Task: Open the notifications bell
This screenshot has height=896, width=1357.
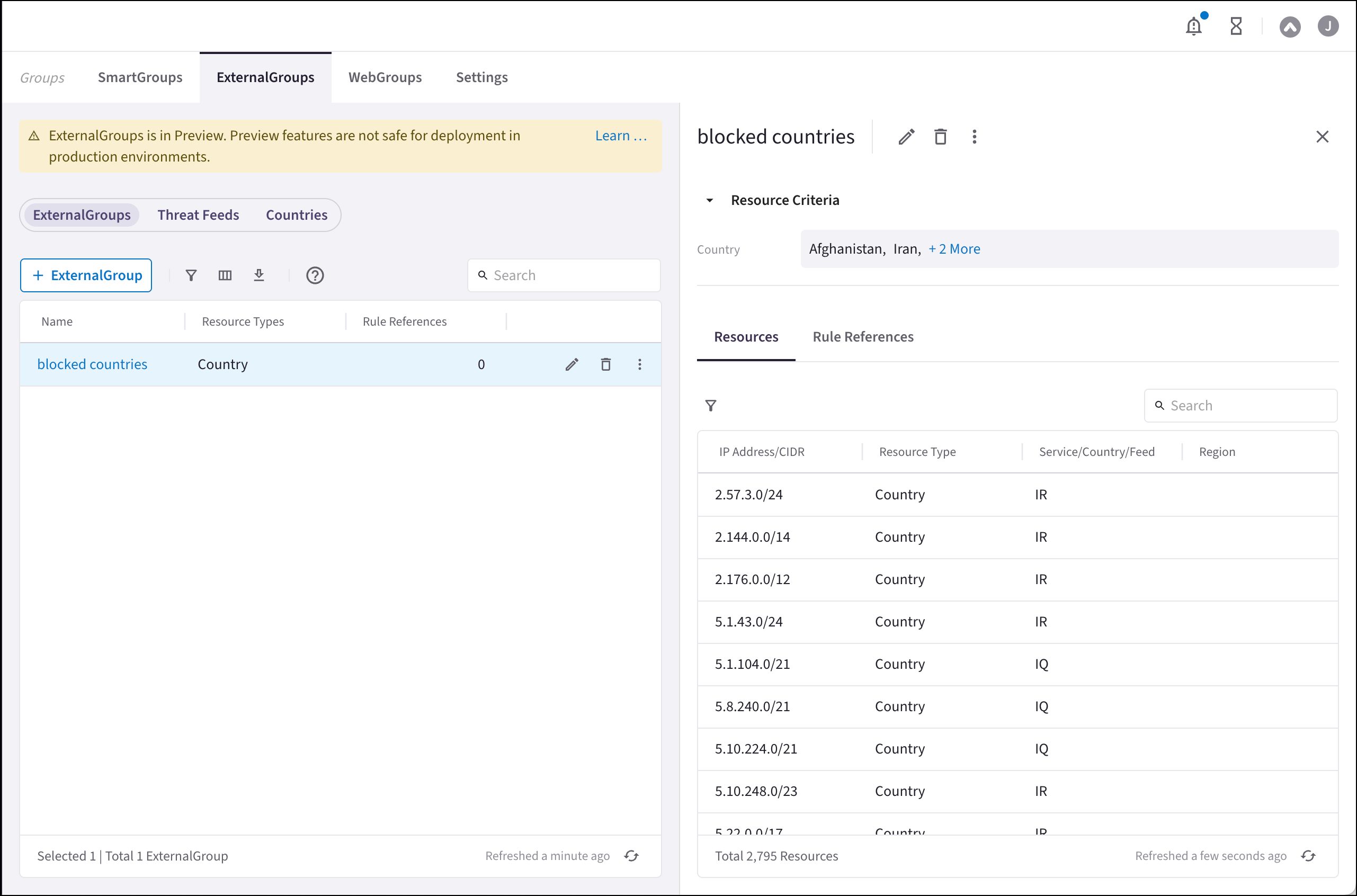Action: [1193, 26]
